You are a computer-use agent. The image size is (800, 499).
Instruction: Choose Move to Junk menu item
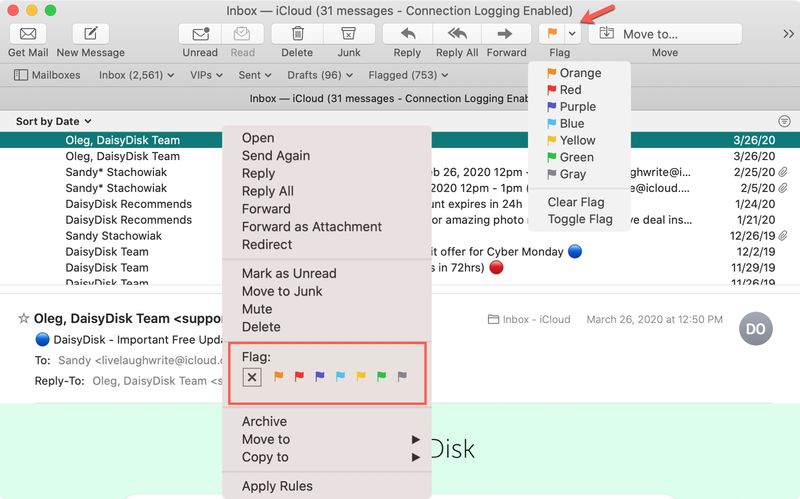[x=327, y=291]
